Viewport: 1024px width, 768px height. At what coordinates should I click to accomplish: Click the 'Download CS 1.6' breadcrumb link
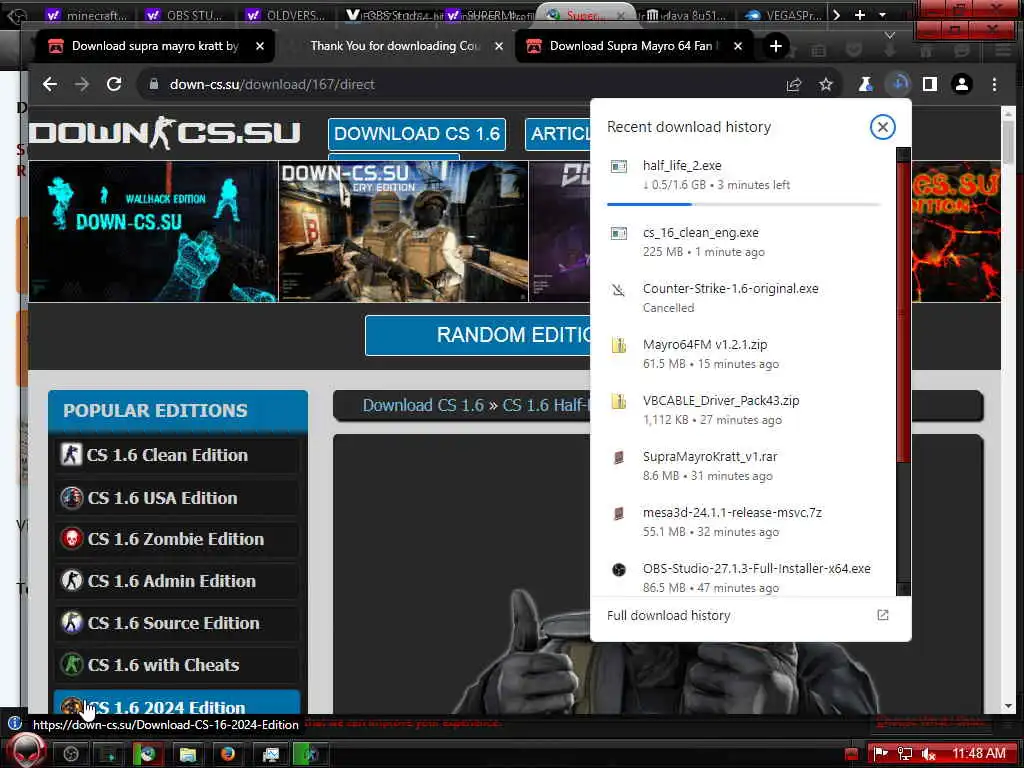423,405
